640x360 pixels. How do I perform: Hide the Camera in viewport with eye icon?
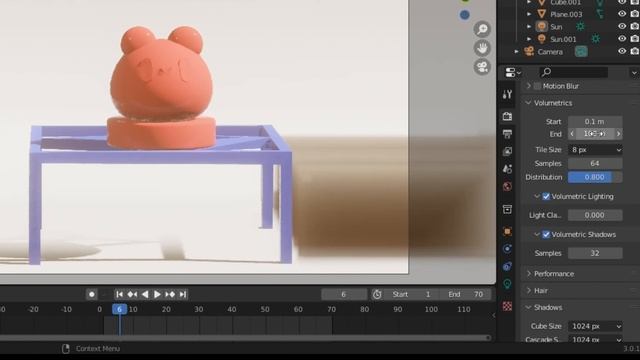click(622, 51)
